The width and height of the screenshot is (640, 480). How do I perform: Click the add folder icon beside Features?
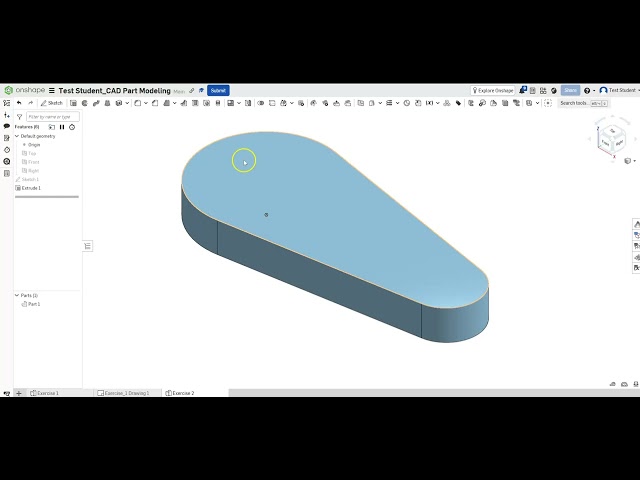click(52, 127)
